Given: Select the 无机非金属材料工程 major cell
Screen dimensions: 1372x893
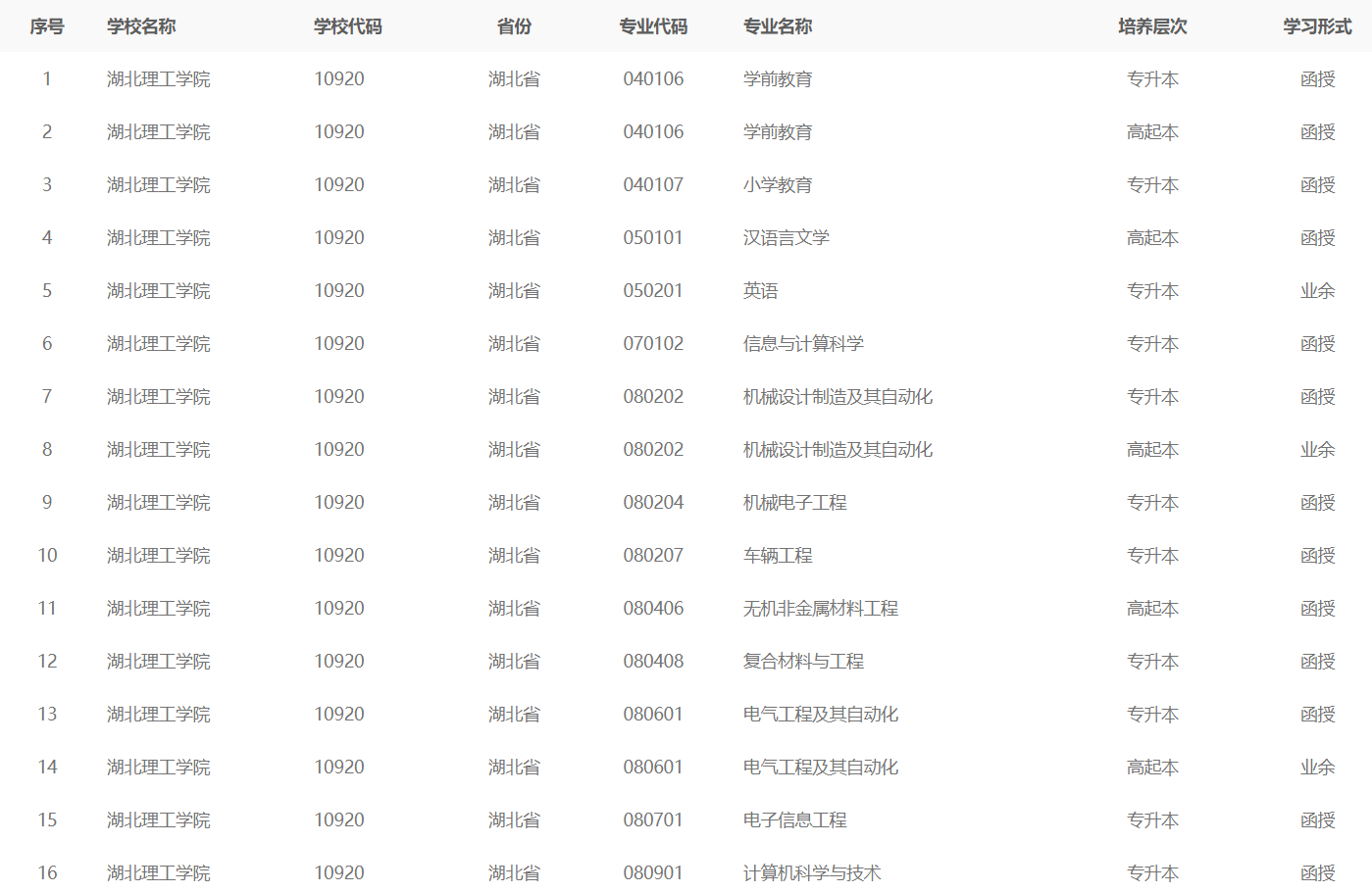Looking at the screenshot, I should 821,609.
